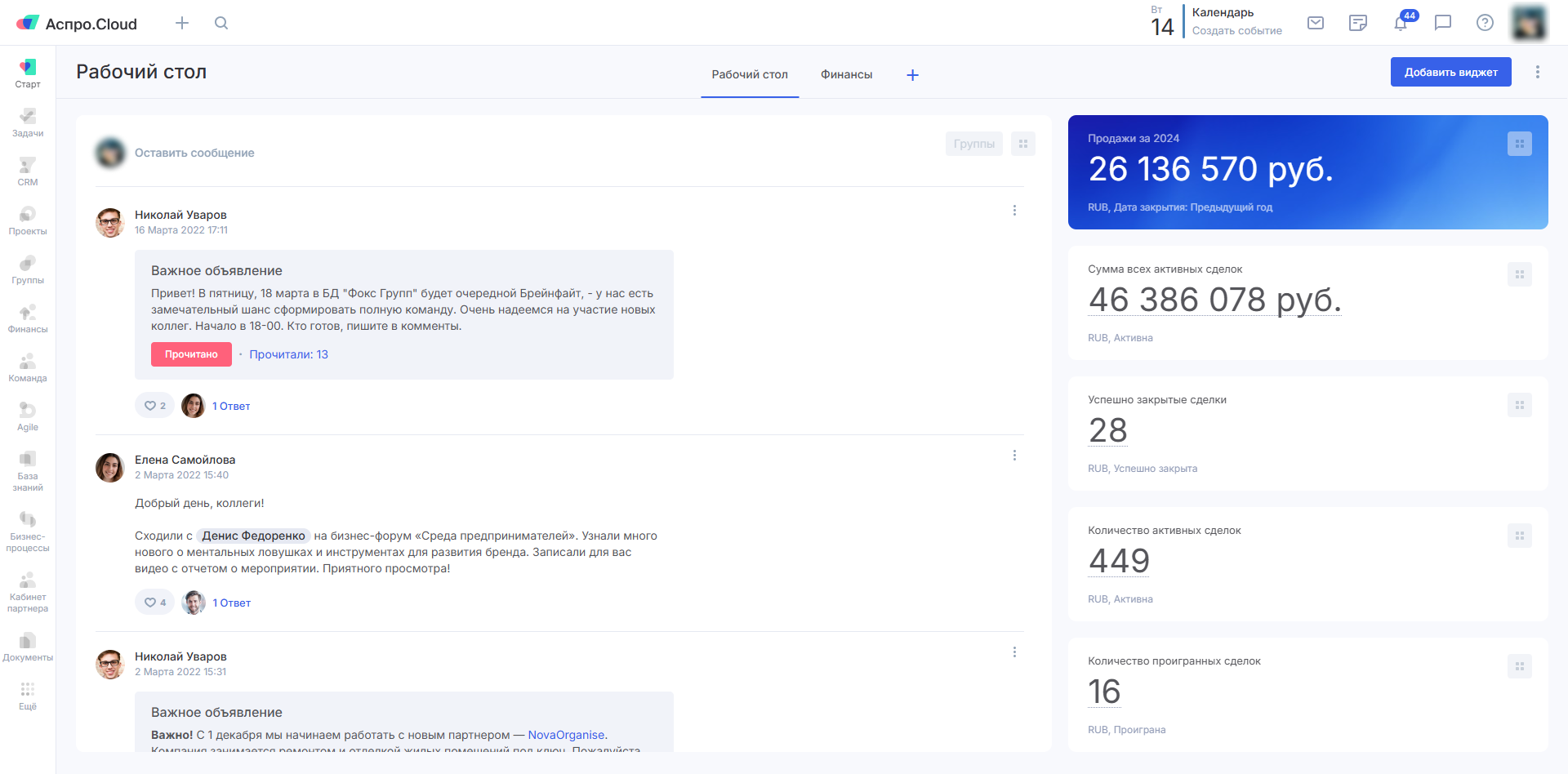Viewport: 1568px width, 774px height.
Task: Click the plus create icon in header
Action: [182, 23]
